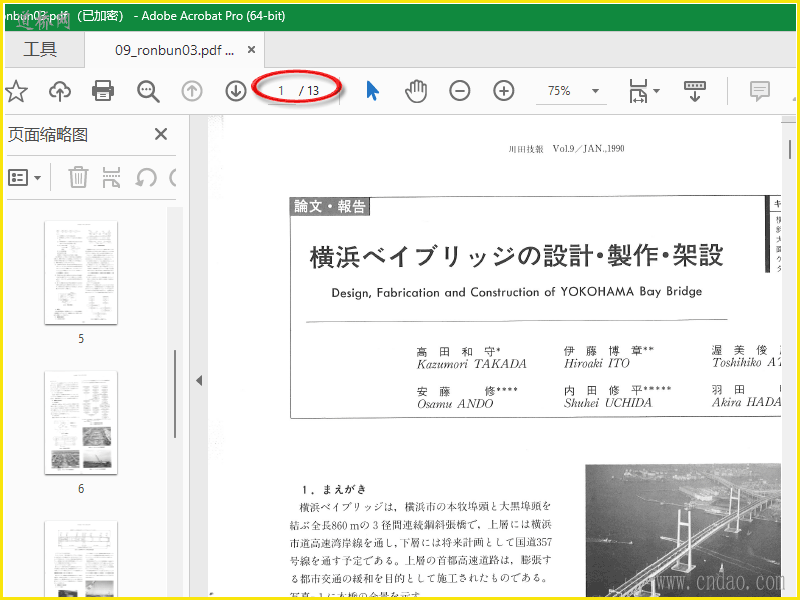
Task: Open the find text magnifier tool
Action: (148, 91)
